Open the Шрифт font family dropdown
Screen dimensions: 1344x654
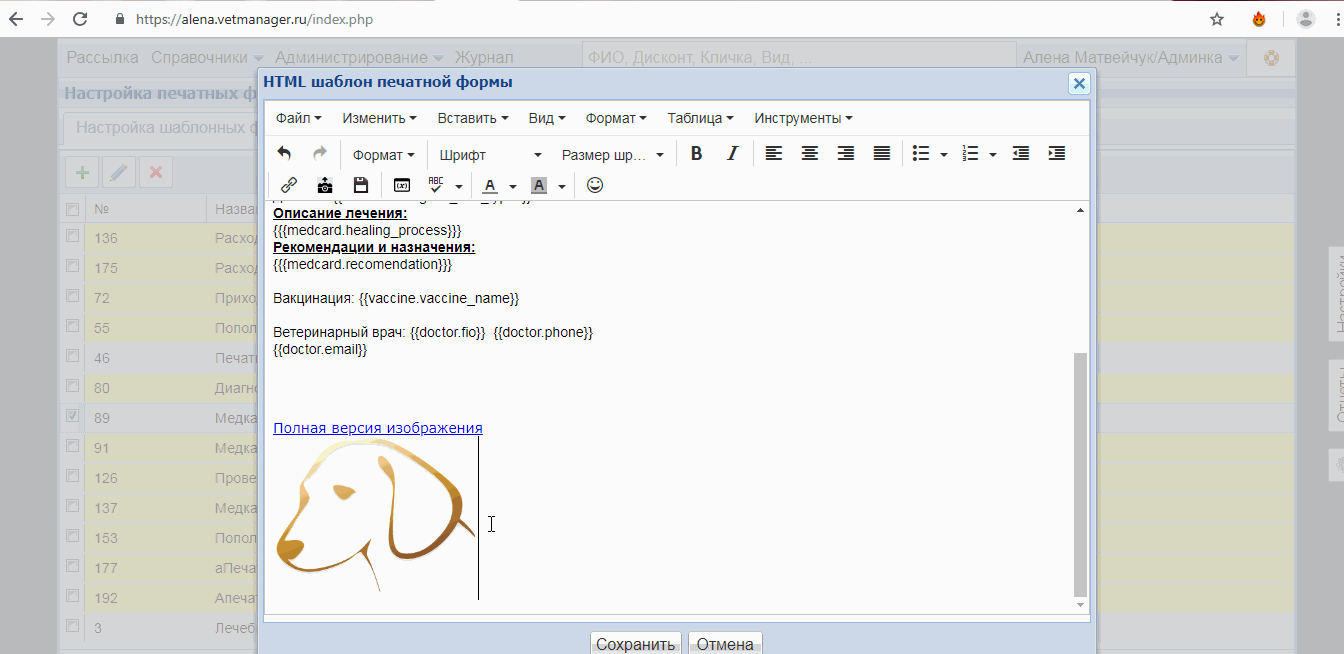click(490, 155)
